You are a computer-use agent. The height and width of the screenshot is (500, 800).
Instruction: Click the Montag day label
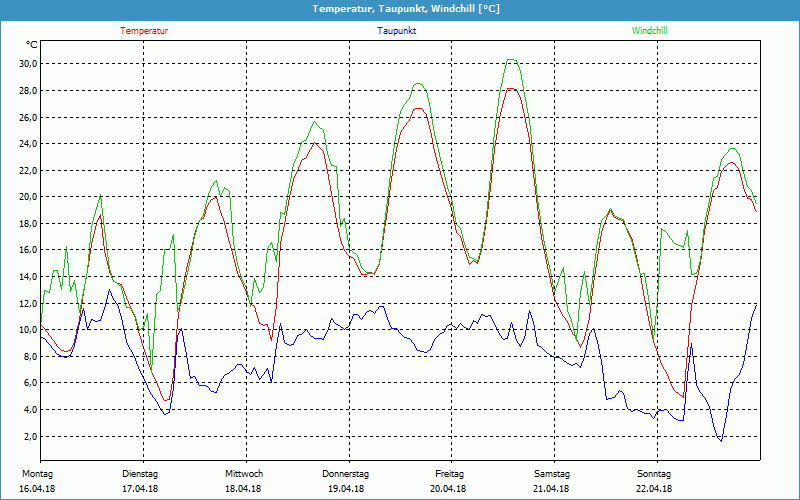click(38, 474)
